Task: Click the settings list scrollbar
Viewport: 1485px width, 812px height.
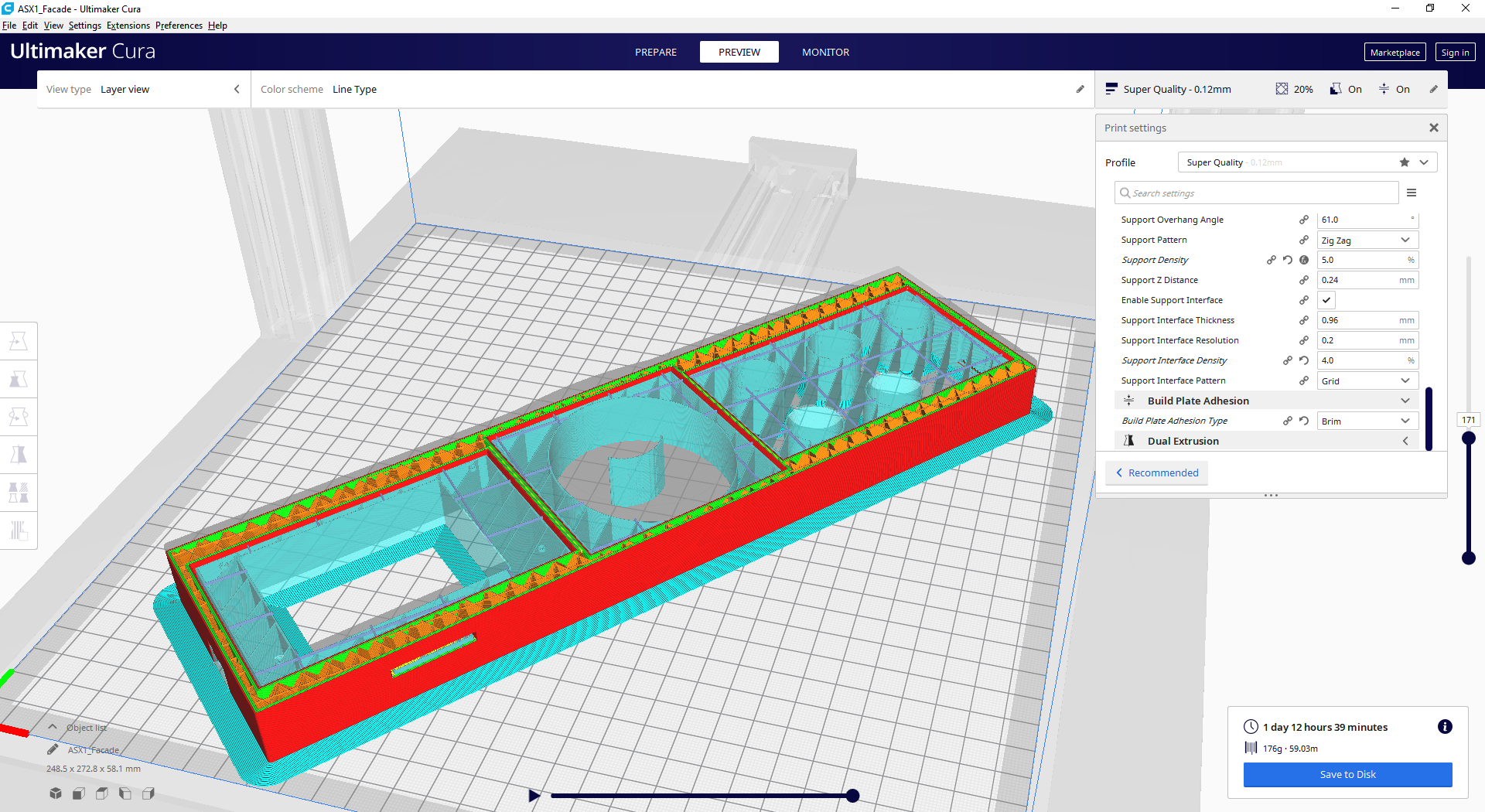Action: [x=1429, y=418]
